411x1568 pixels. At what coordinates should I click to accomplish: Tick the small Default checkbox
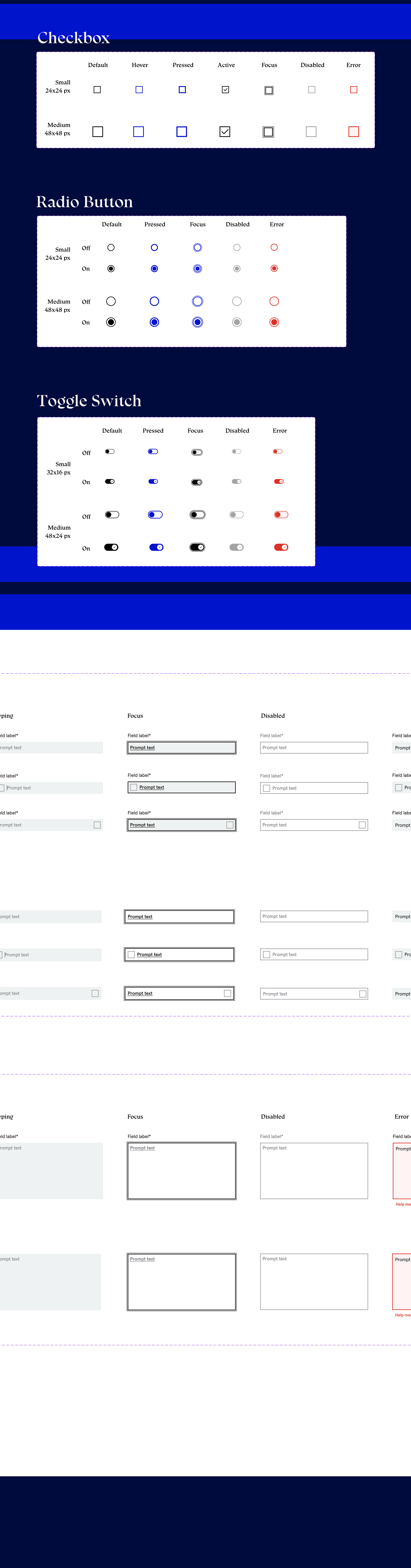(97, 90)
